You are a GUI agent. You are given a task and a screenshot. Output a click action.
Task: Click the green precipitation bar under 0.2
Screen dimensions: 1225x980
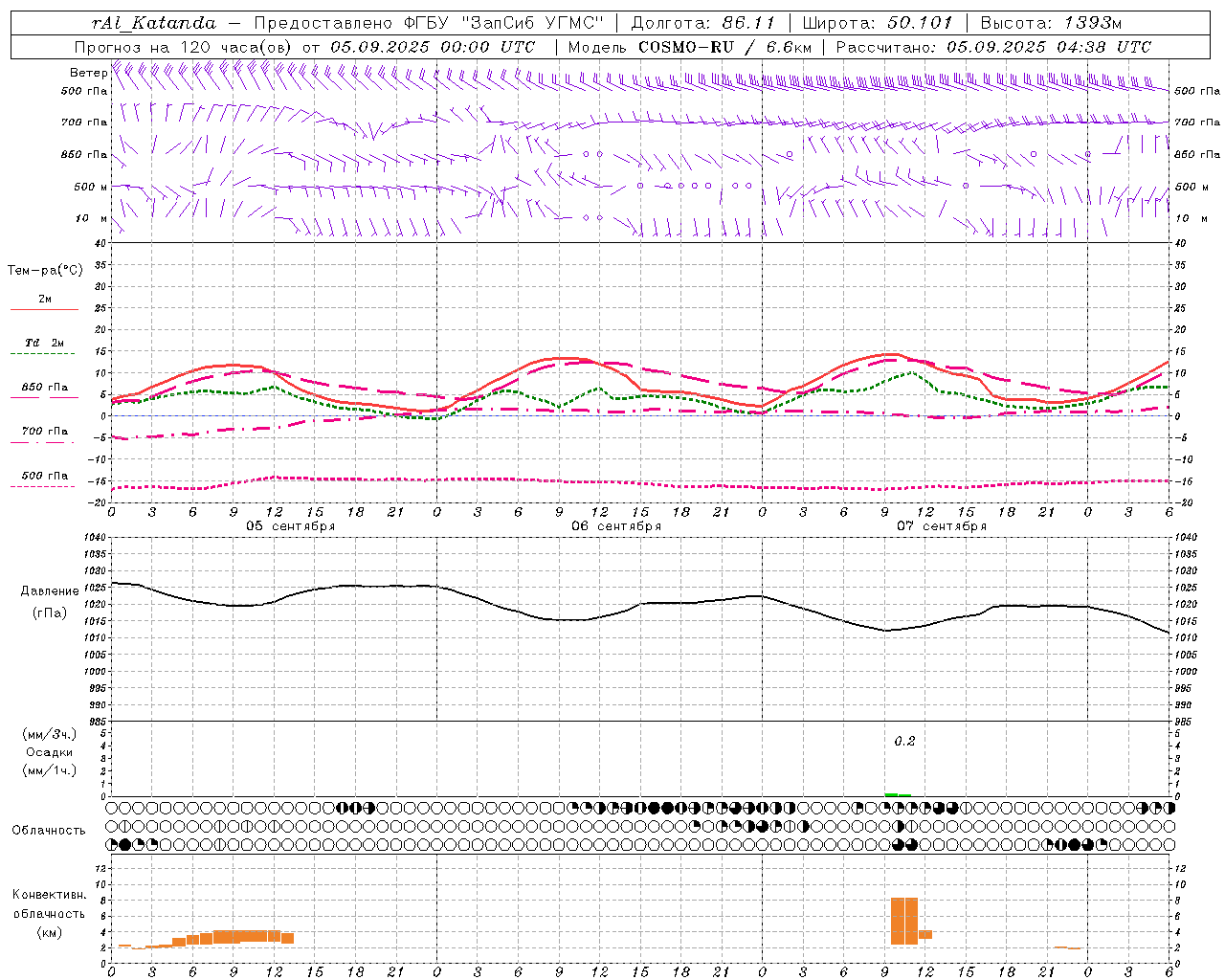898,794
